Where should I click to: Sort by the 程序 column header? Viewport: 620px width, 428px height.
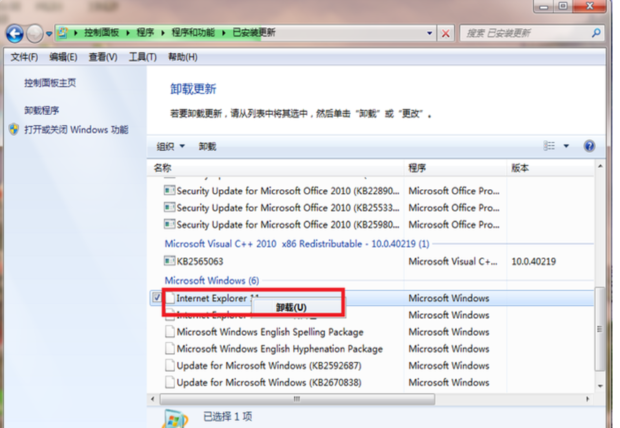tap(455, 168)
